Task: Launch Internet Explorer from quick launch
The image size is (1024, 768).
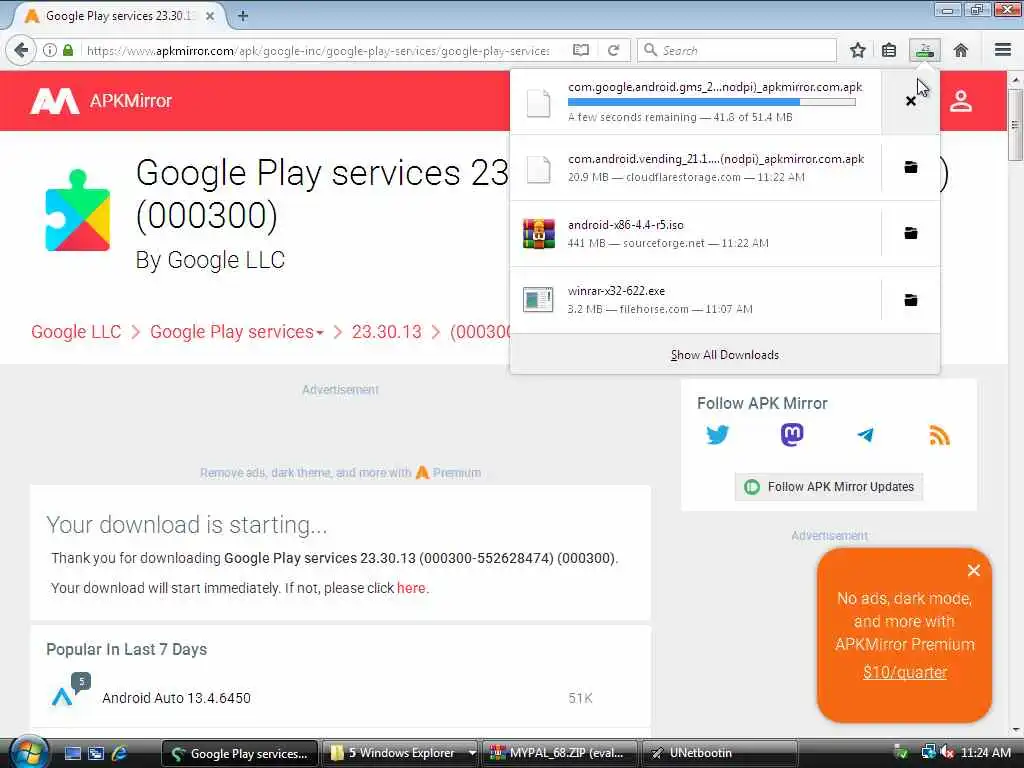Action: 120,754
